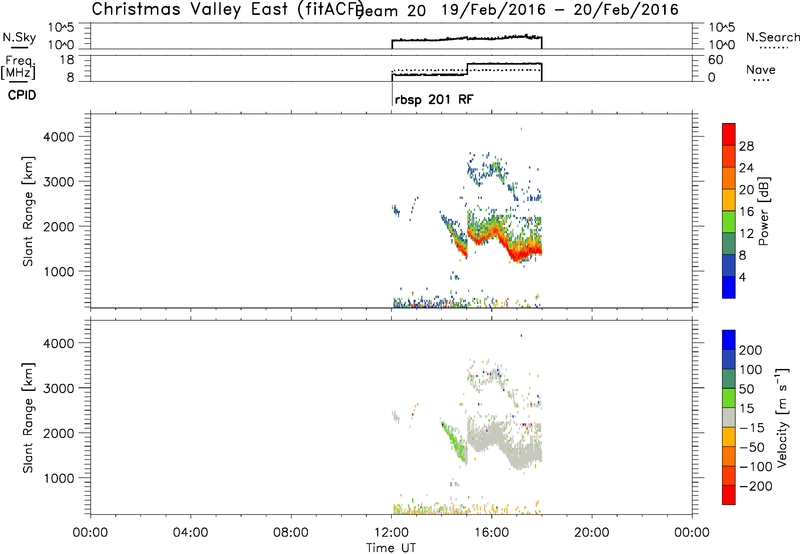Image resolution: width=800 pixels, height=554 pixels.
Task: Click 'Slant Range [km]' label of the velocity panel
Action: point(28,418)
